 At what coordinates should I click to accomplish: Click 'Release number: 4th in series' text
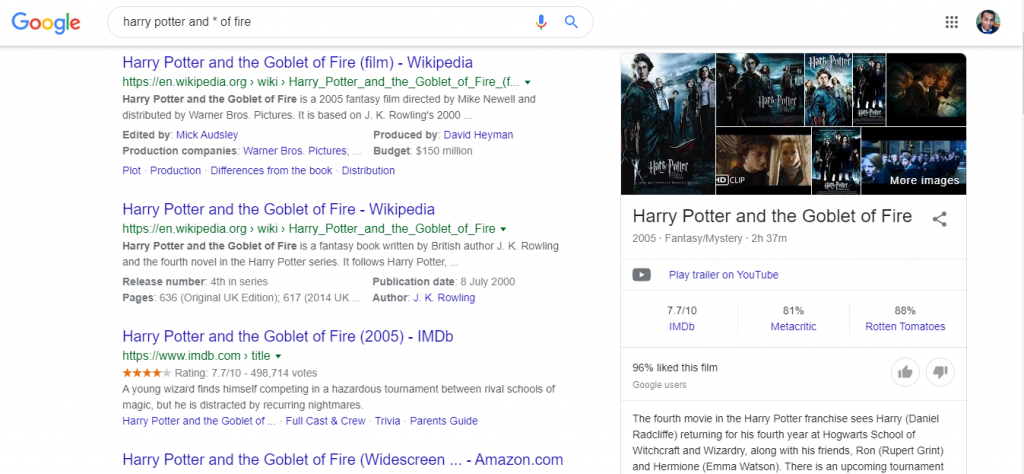point(195,282)
